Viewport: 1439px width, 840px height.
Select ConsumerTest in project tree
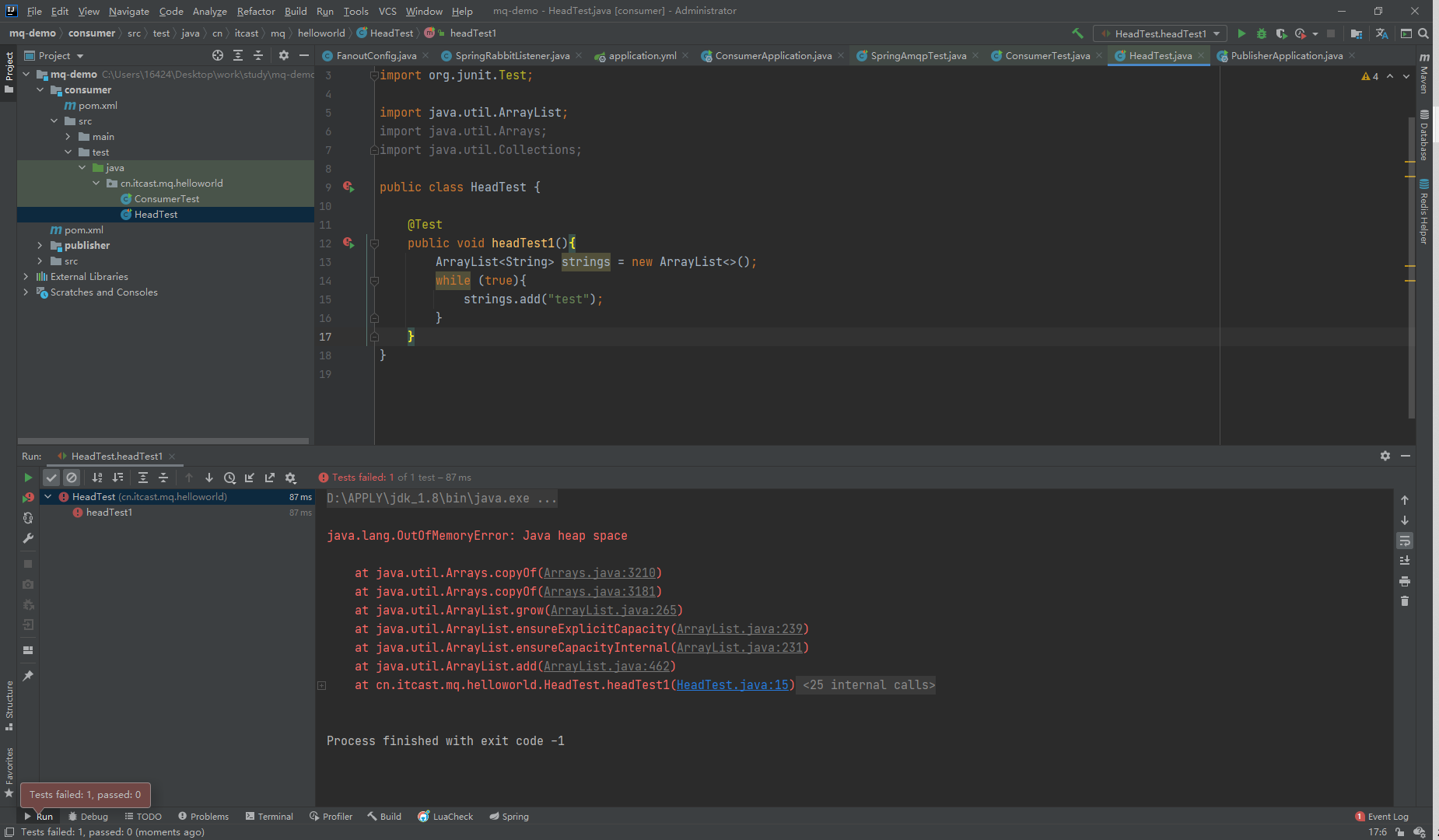pyautogui.click(x=166, y=199)
